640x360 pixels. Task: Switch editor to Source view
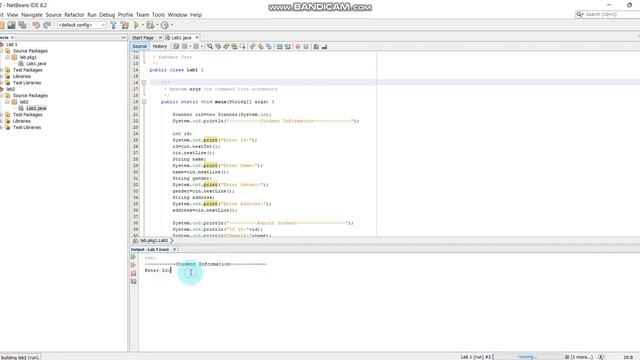[x=139, y=47]
